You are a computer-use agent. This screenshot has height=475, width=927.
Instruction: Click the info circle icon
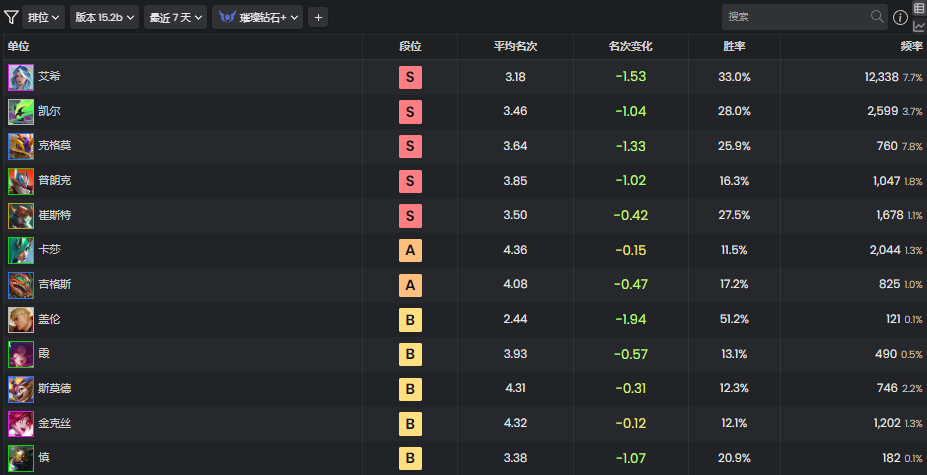[x=900, y=18]
